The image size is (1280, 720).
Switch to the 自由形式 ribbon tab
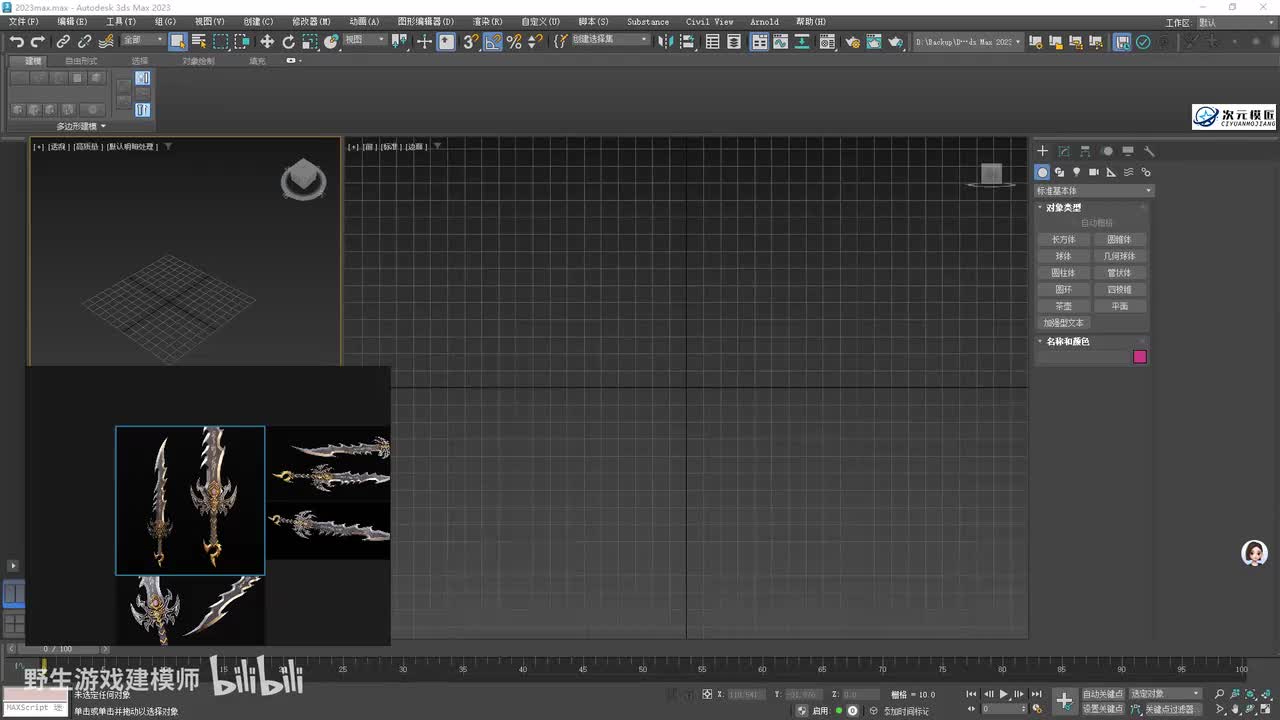pyautogui.click(x=81, y=61)
